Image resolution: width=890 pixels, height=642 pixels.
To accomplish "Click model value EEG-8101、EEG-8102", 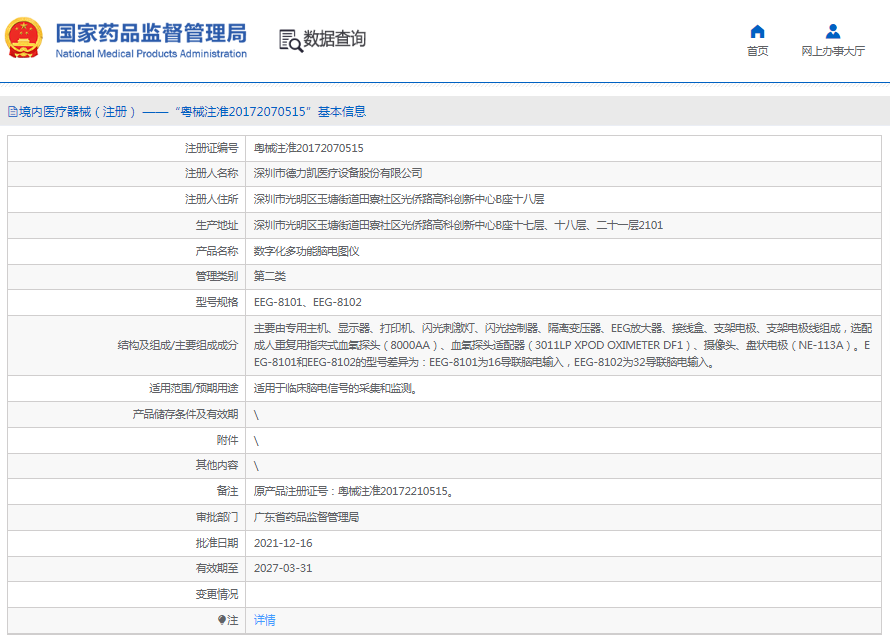I will 308,302.
